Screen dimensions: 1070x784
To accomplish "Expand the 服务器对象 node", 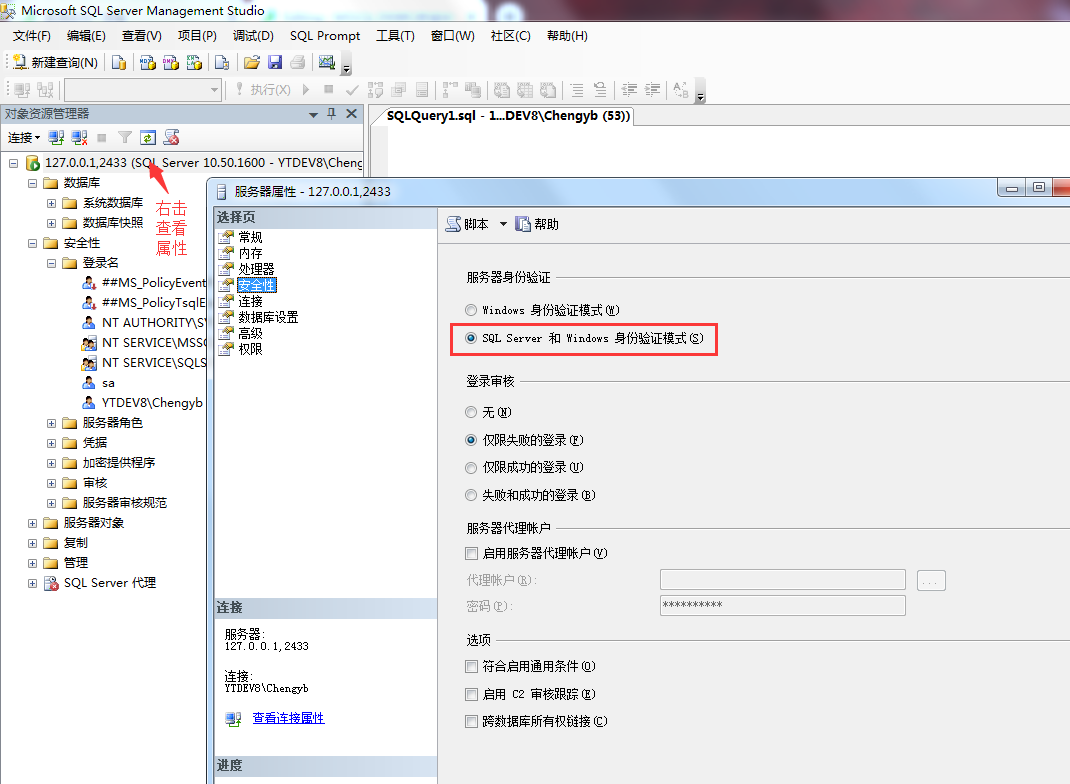I will click(x=32, y=523).
